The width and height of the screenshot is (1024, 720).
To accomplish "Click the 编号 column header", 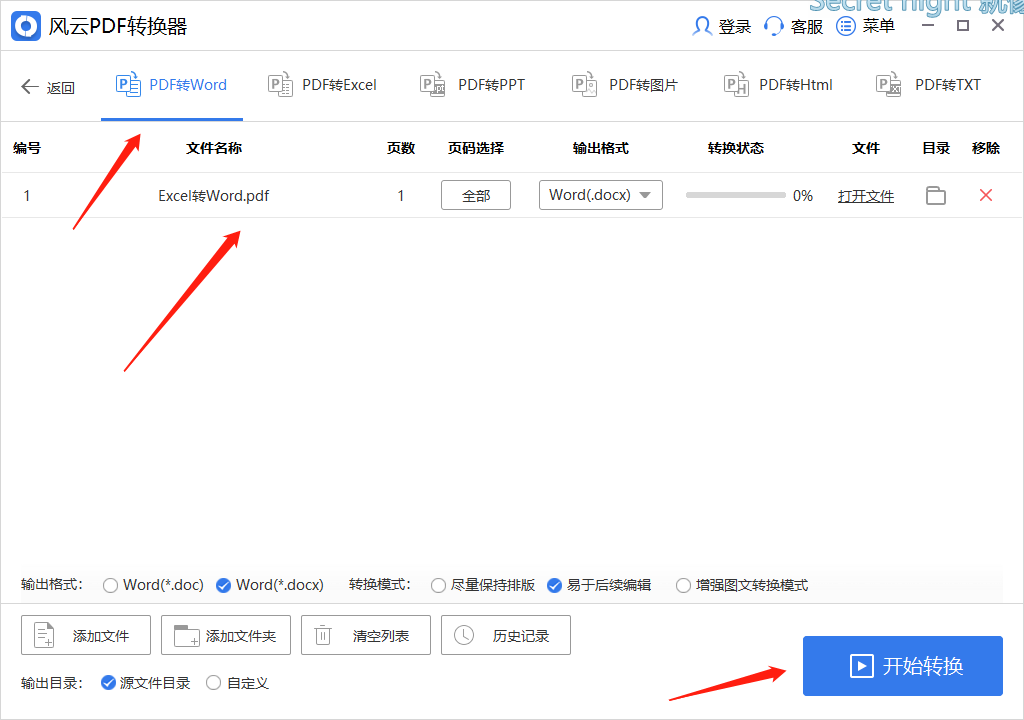I will tap(27, 148).
